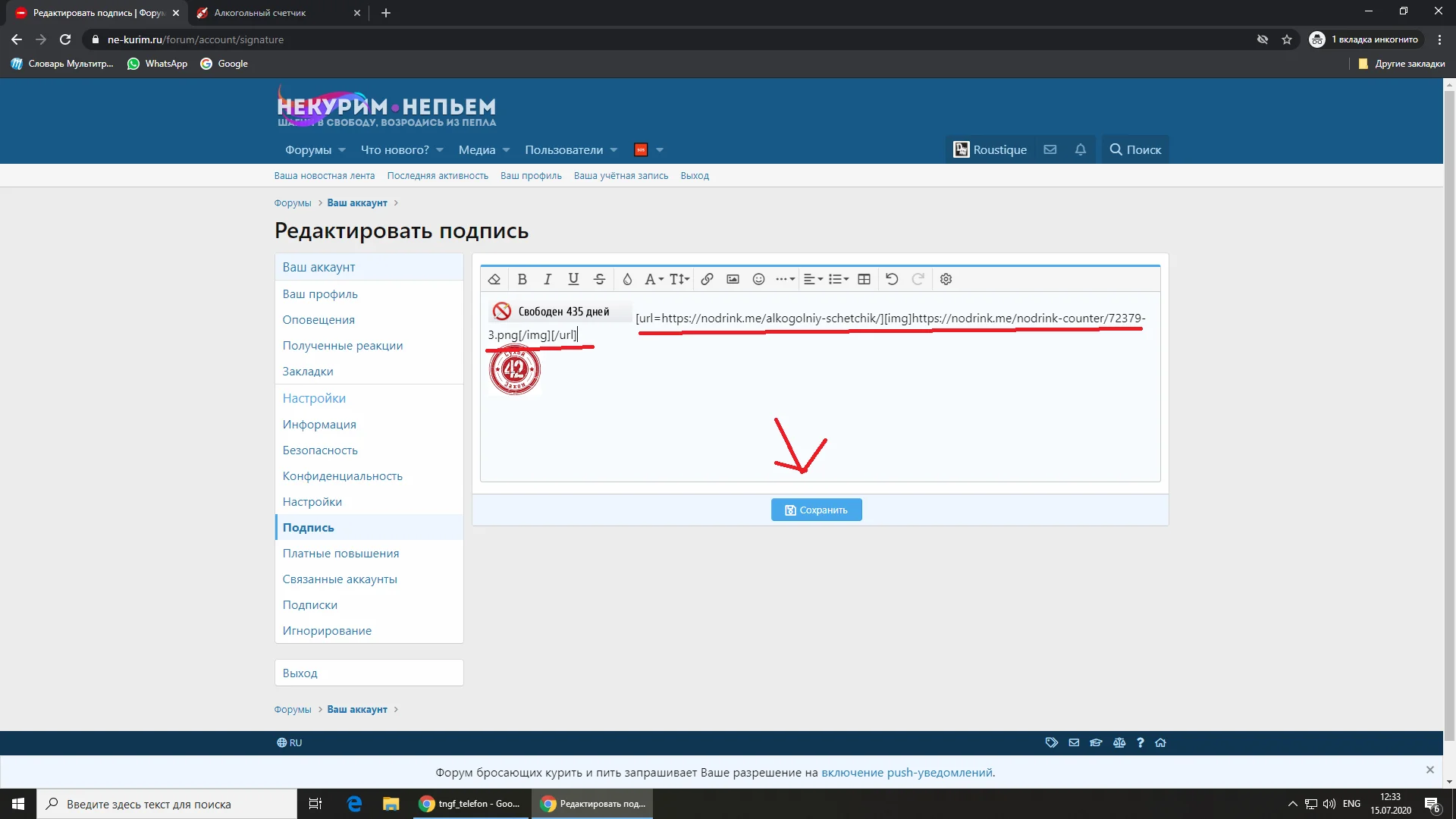Follow the включение push-уведомлений link
The image size is (1456, 819).
click(x=906, y=772)
